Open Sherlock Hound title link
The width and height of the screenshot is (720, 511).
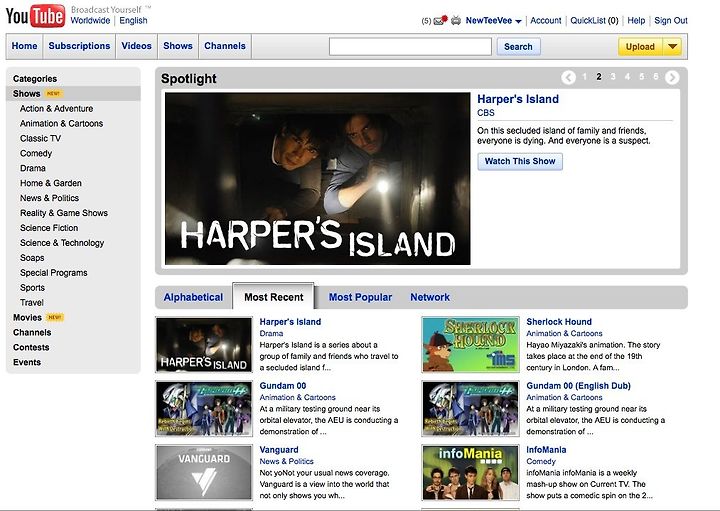point(559,322)
